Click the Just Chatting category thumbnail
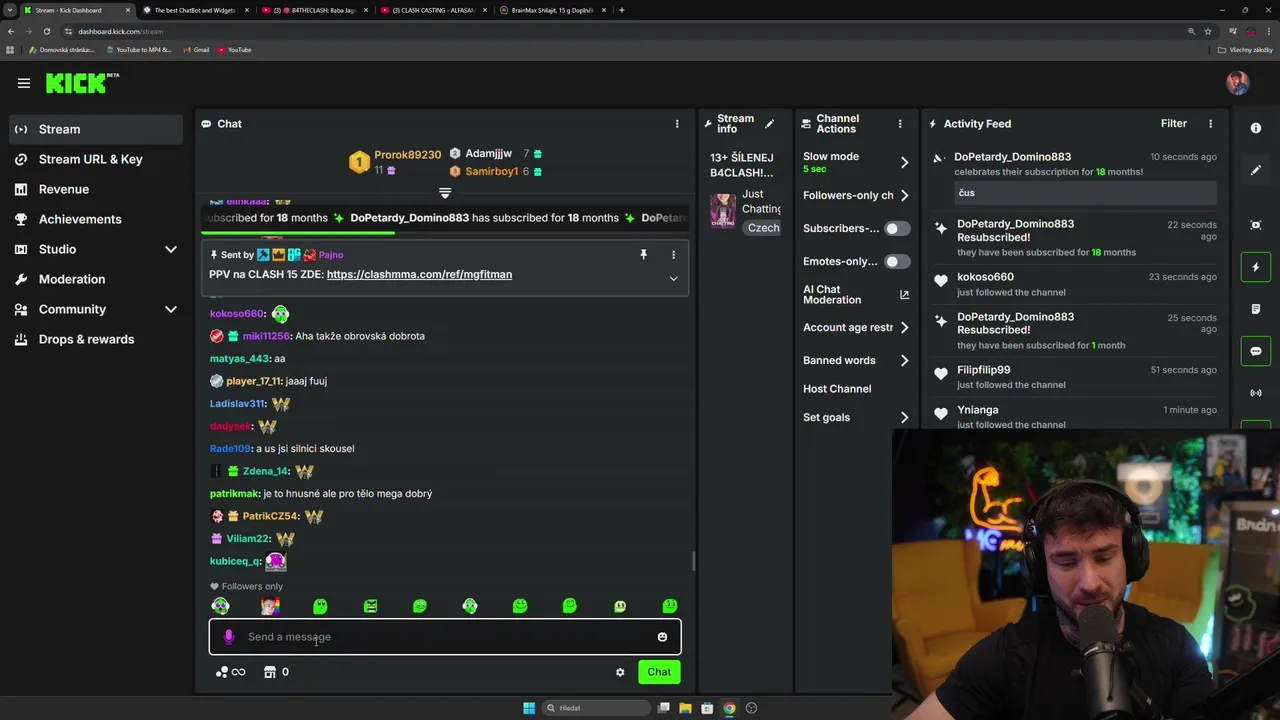This screenshot has width=1280, height=720. (722, 211)
